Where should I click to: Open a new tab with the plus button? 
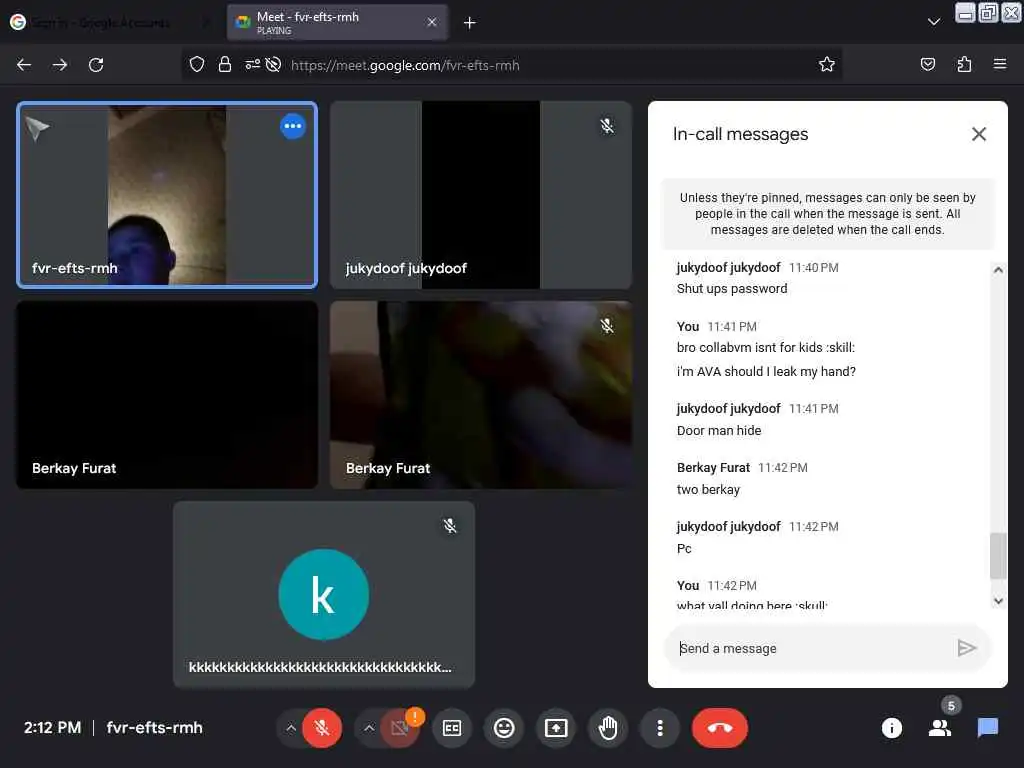[470, 23]
